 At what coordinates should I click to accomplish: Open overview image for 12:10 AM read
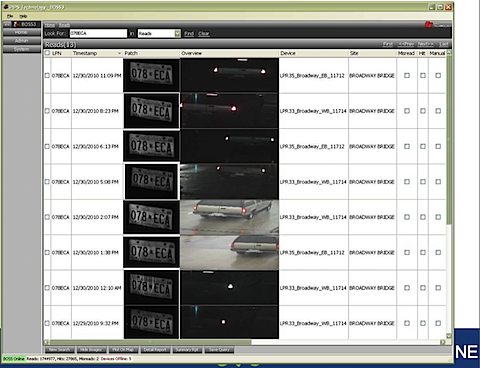[x=229, y=288]
